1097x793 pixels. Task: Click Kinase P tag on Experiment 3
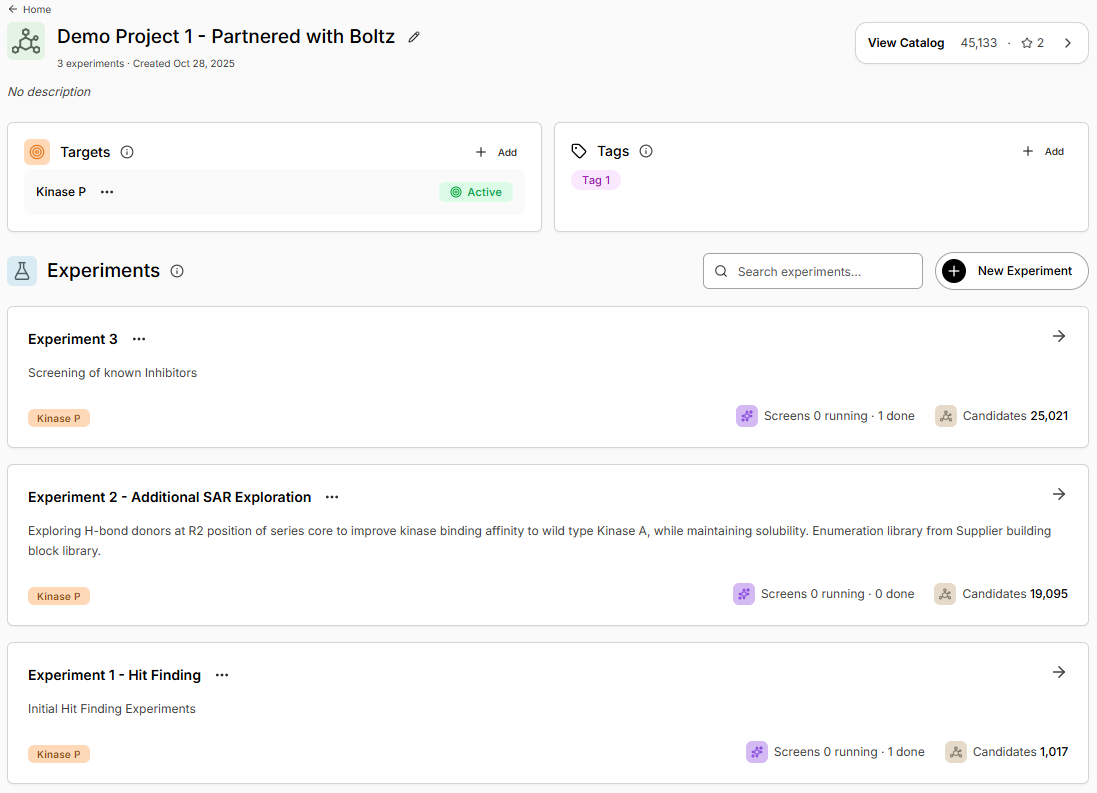[x=59, y=418]
